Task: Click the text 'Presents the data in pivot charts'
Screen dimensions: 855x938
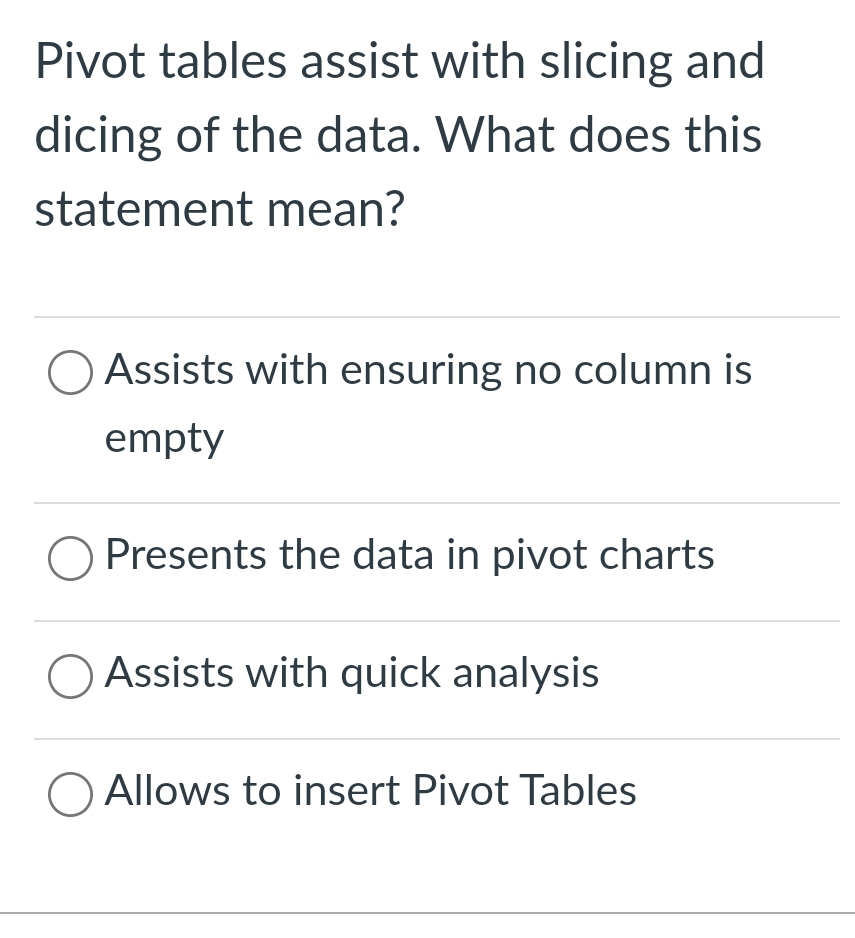Action: (410, 557)
